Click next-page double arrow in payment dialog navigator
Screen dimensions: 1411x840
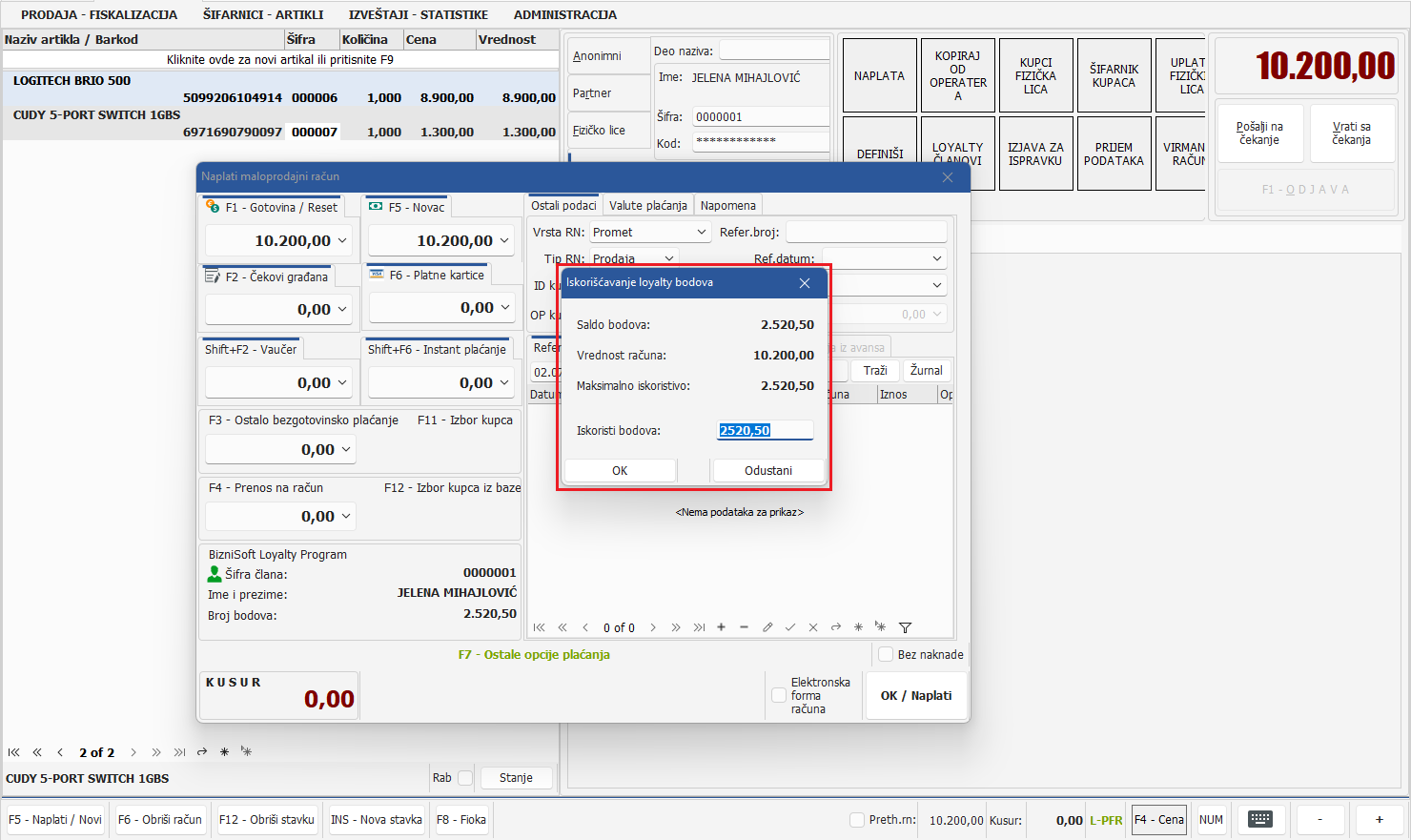676,627
